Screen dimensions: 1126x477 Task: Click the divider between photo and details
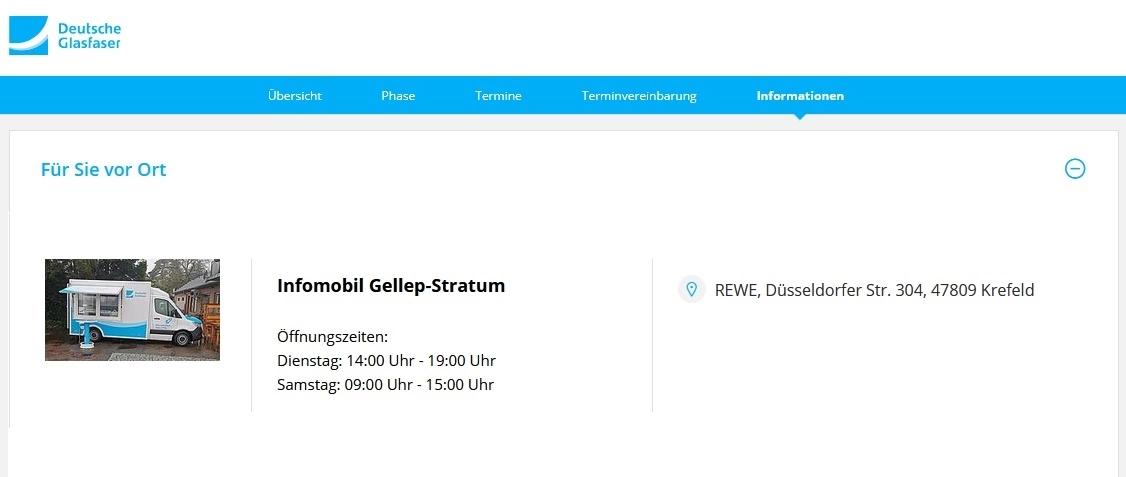click(x=251, y=335)
